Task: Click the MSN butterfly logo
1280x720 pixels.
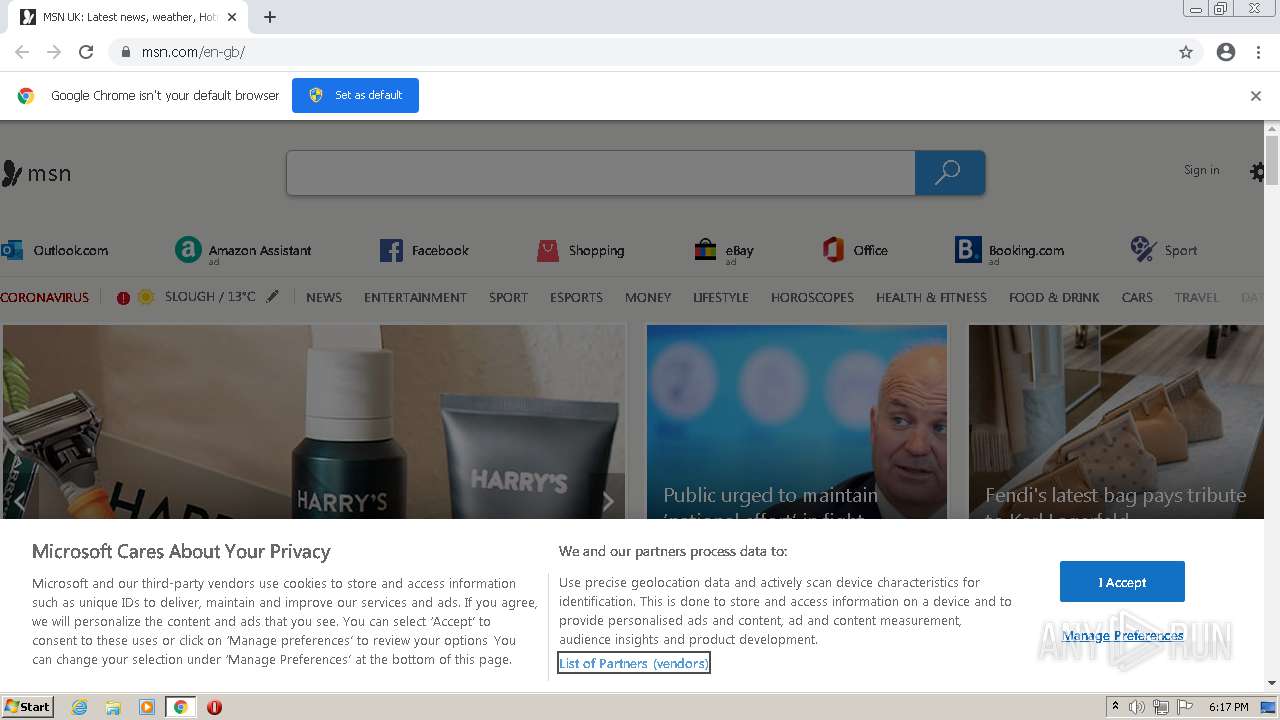Action: click(x=12, y=173)
